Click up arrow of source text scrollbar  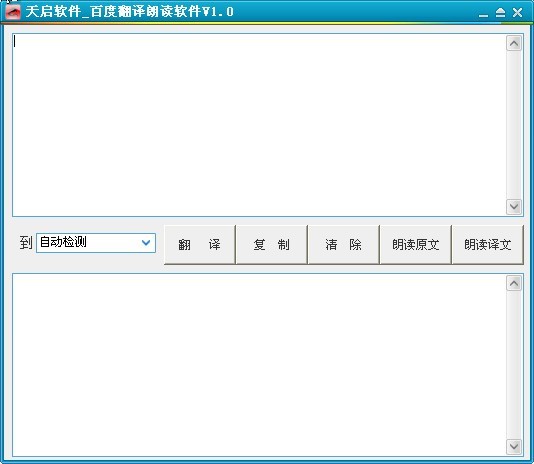coord(514,43)
